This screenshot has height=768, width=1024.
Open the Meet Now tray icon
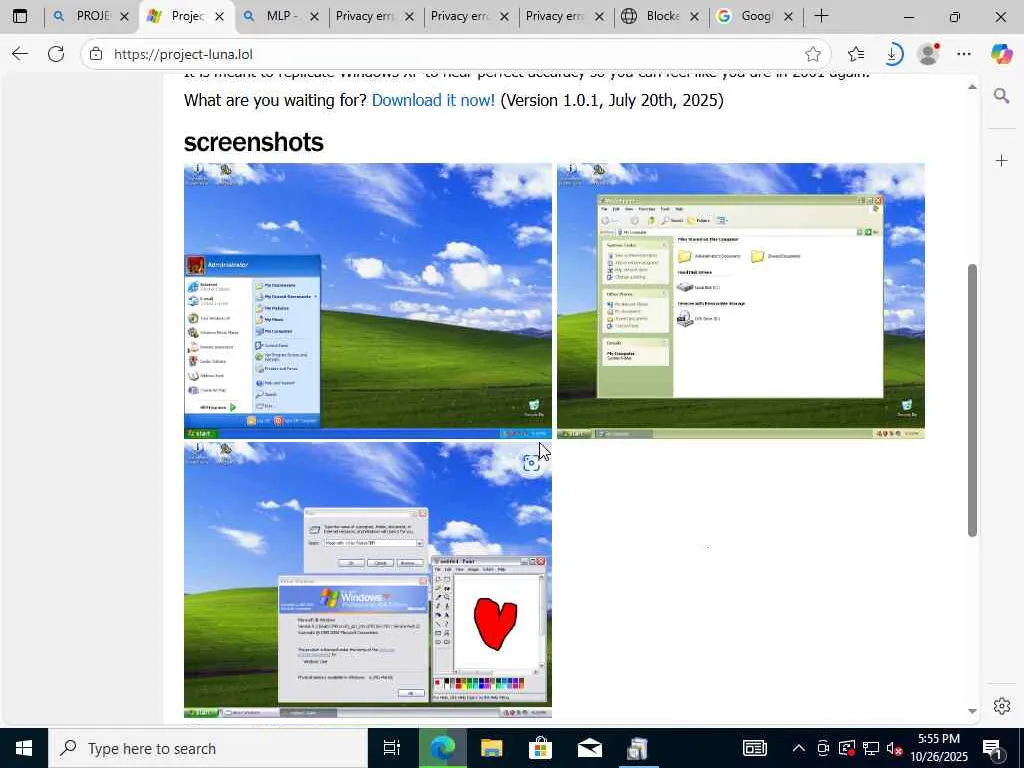[823, 748]
